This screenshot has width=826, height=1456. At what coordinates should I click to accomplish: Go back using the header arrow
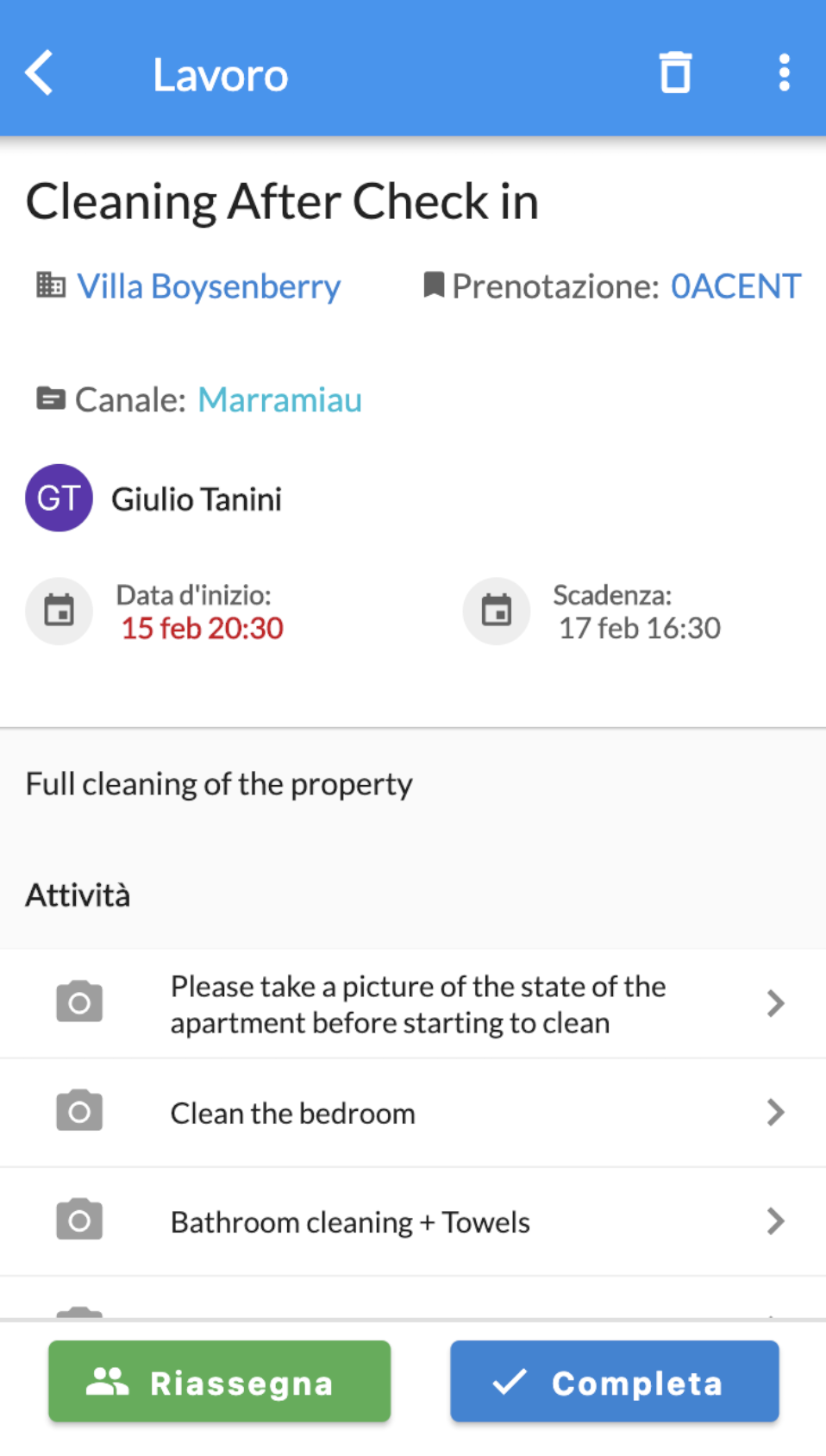pyautogui.click(x=40, y=72)
